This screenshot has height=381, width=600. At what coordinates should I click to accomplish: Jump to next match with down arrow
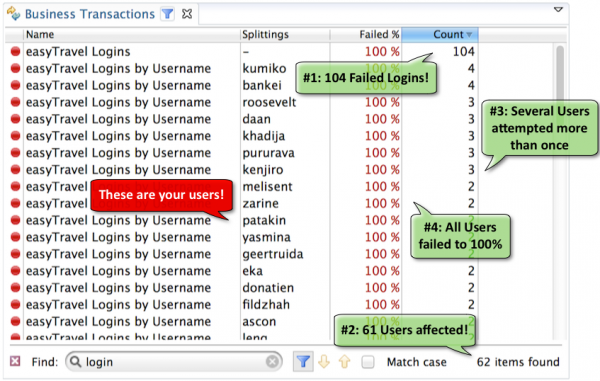(324, 361)
